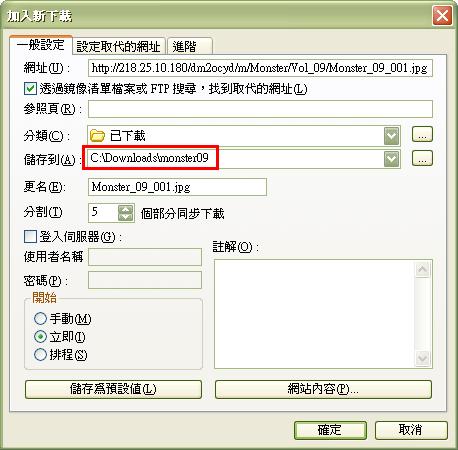Click the 確定 confirm button
The height and width of the screenshot is (450, 458).
(x=330, y=430)
